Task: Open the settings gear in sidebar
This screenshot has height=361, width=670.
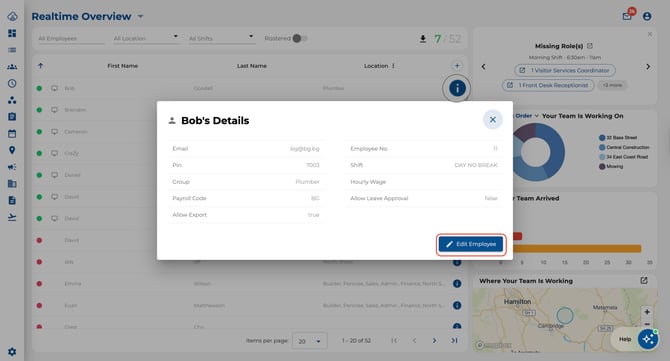Action: (x=12, y=352)
